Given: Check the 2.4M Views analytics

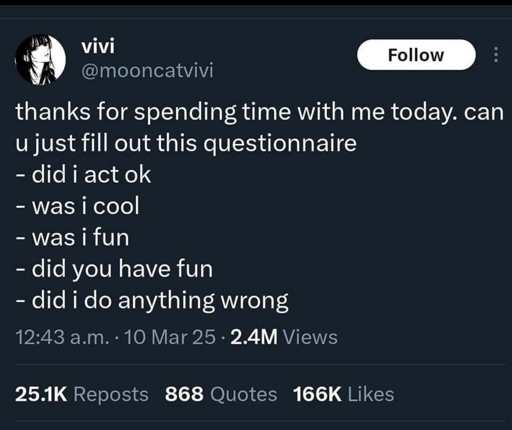Looking at the screenshot, I should [284, 337].
